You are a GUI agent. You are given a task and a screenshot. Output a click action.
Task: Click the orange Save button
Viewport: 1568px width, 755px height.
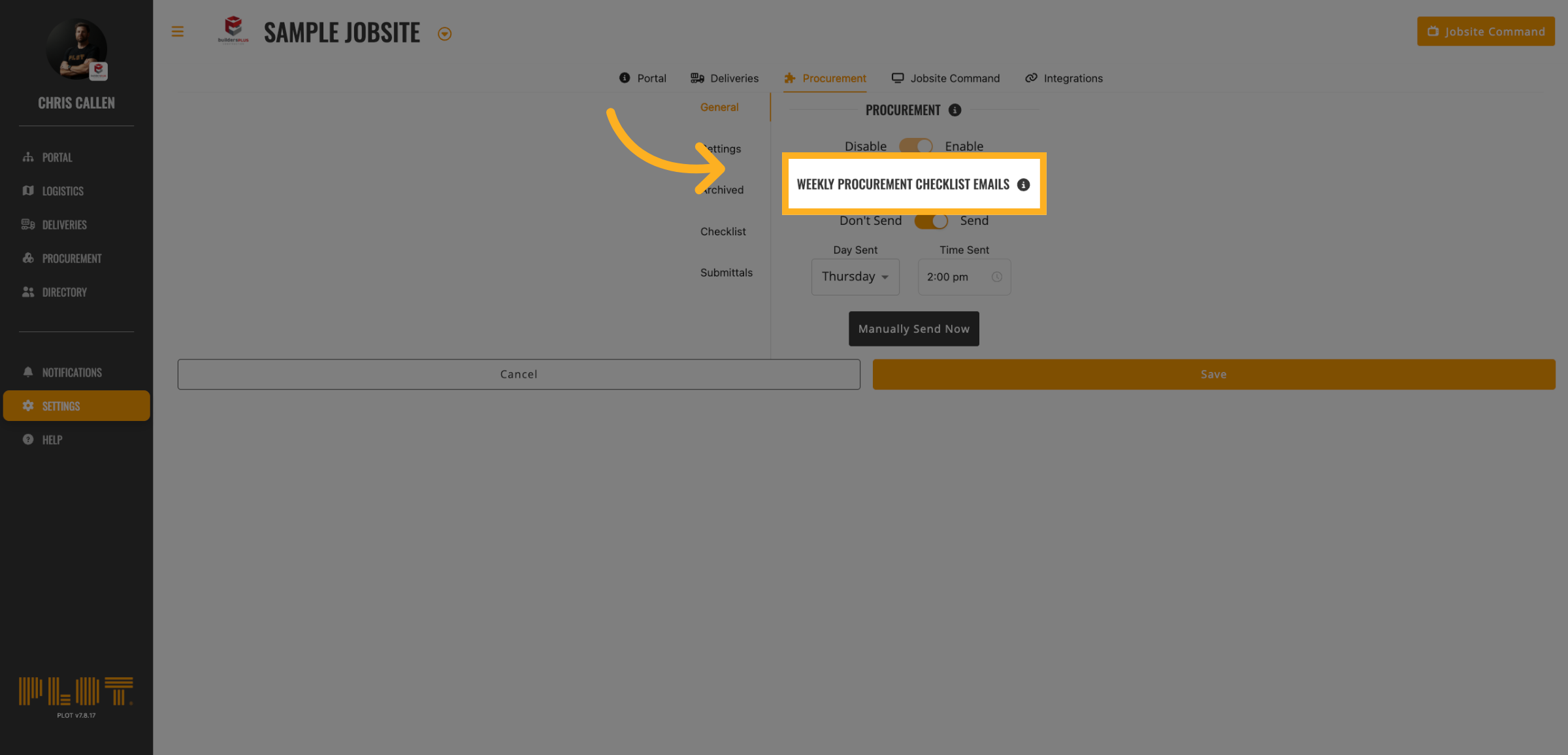point(1213,375)
